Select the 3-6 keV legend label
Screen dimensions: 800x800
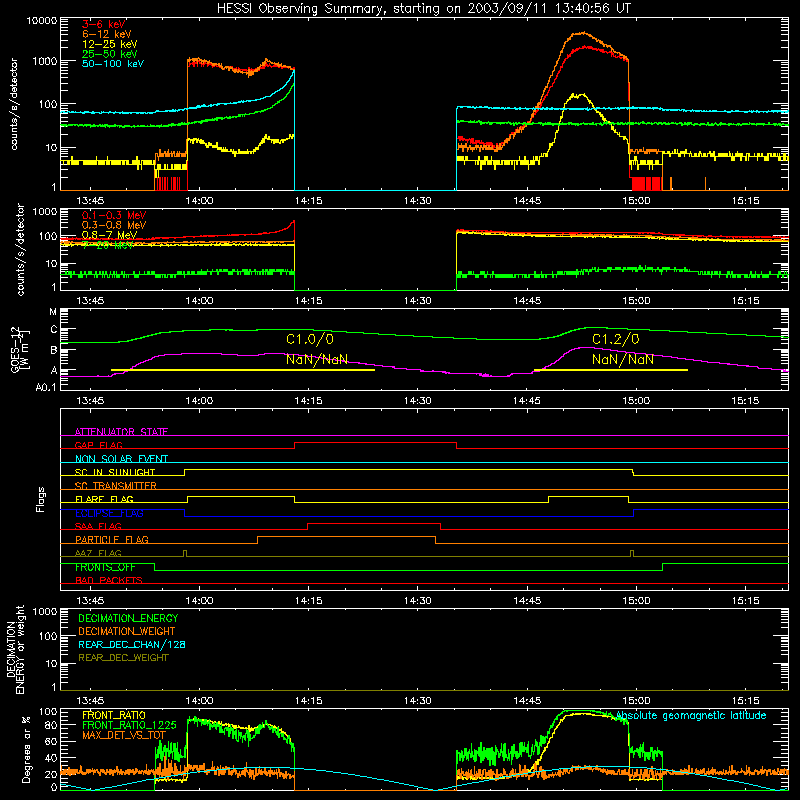104,24
